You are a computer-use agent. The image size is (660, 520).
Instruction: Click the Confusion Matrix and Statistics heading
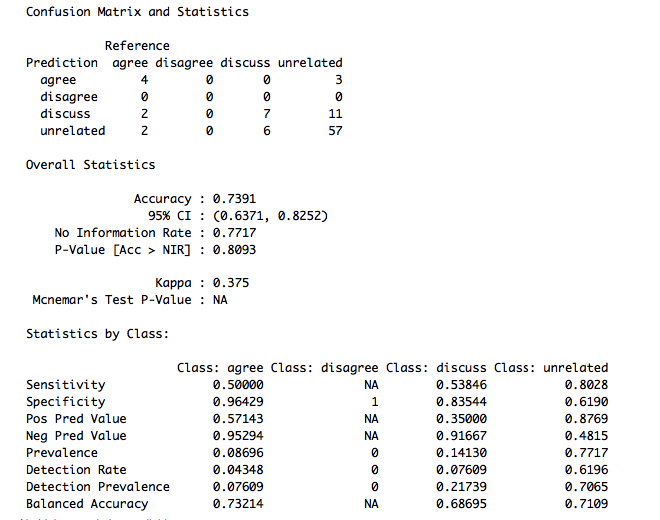click(x=137, y=12)
